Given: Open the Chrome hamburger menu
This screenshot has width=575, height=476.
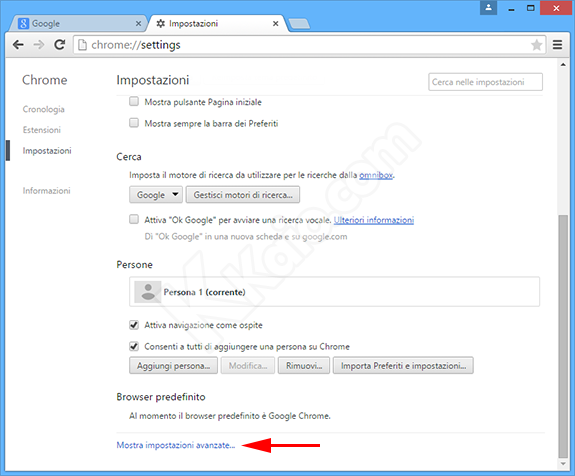Looking at the screenshot, I should coord(558,45).
